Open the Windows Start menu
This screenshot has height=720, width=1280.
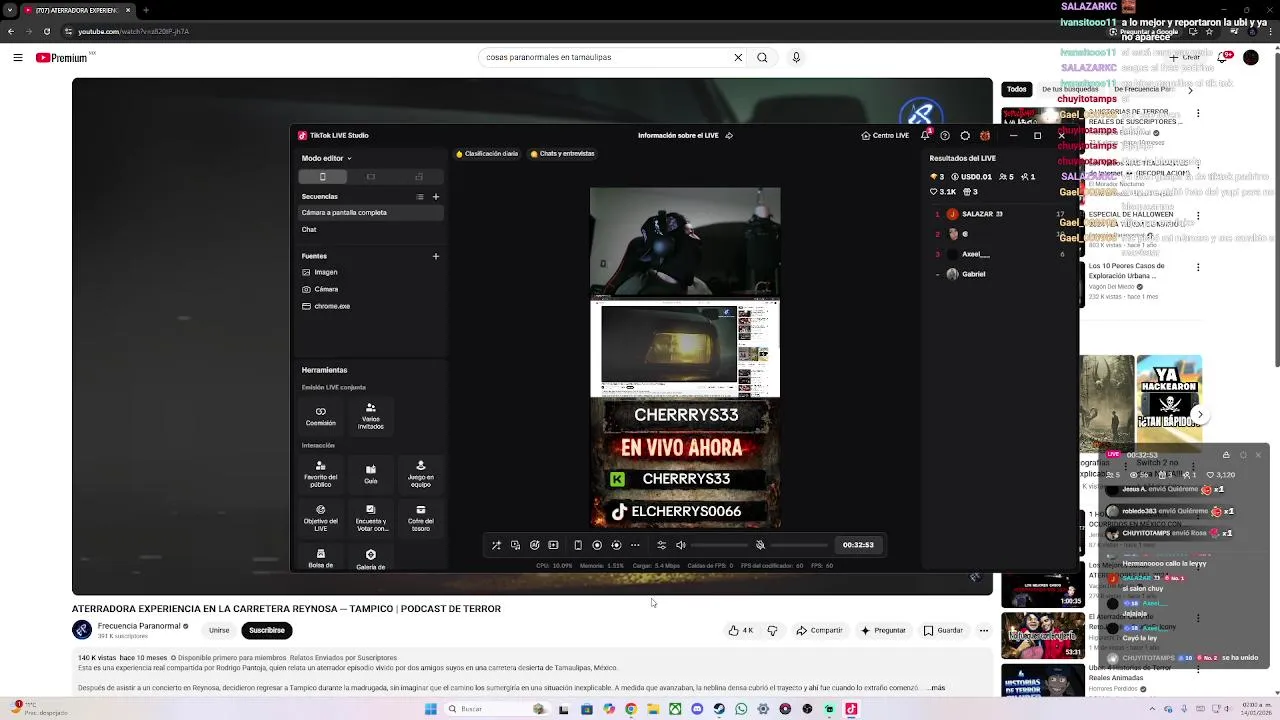(431, 709)
